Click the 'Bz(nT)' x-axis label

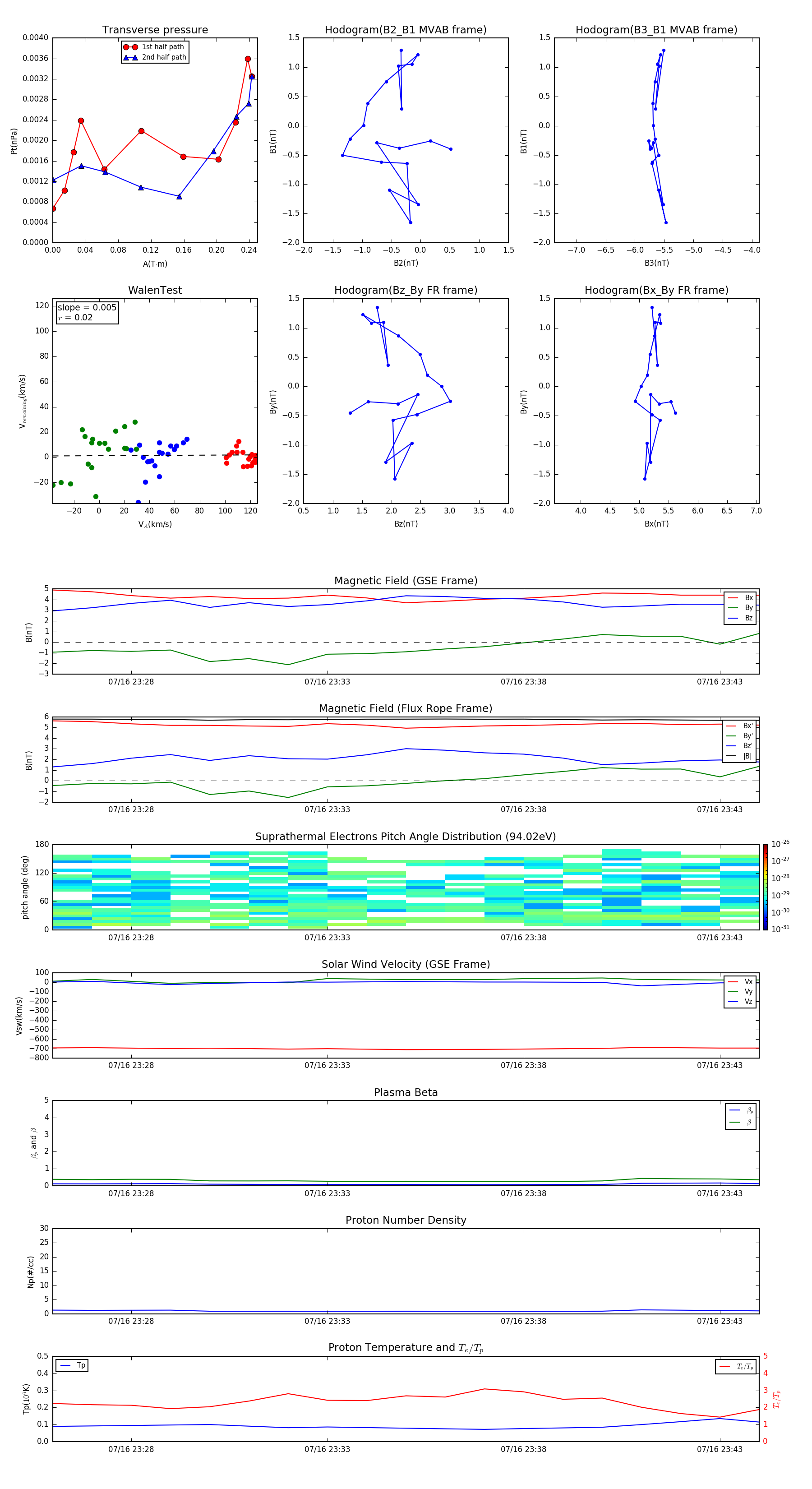pyautogui.click(x=406, y=524)
